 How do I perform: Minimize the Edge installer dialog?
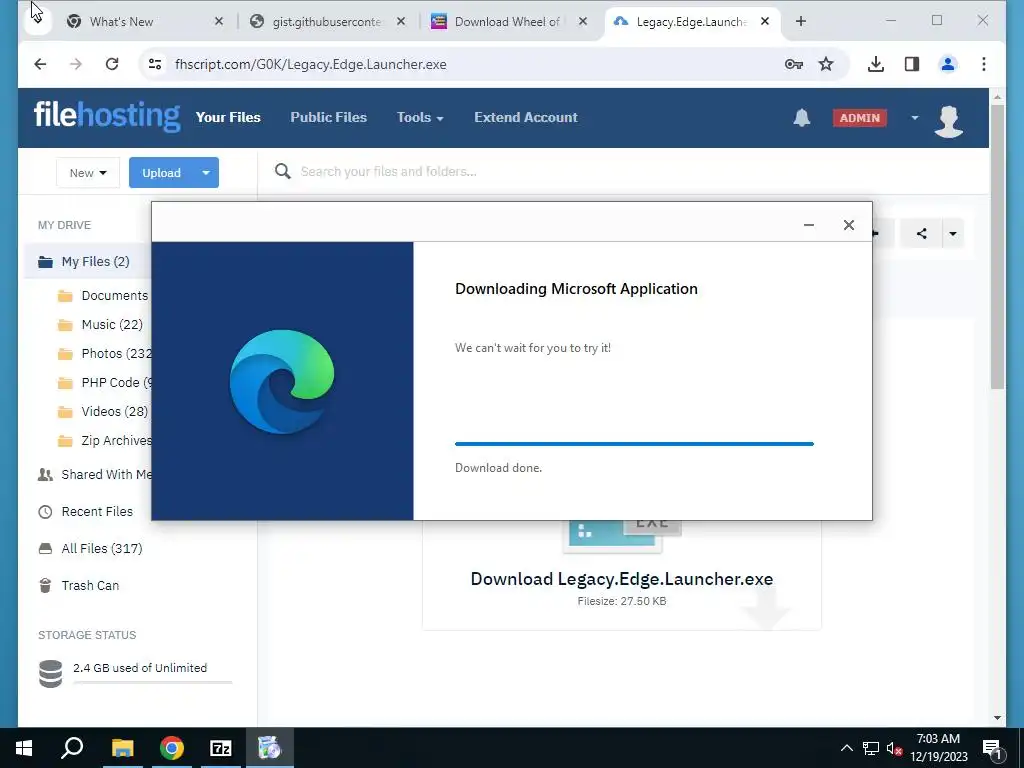pyautogui.click(x=808, y=225)
